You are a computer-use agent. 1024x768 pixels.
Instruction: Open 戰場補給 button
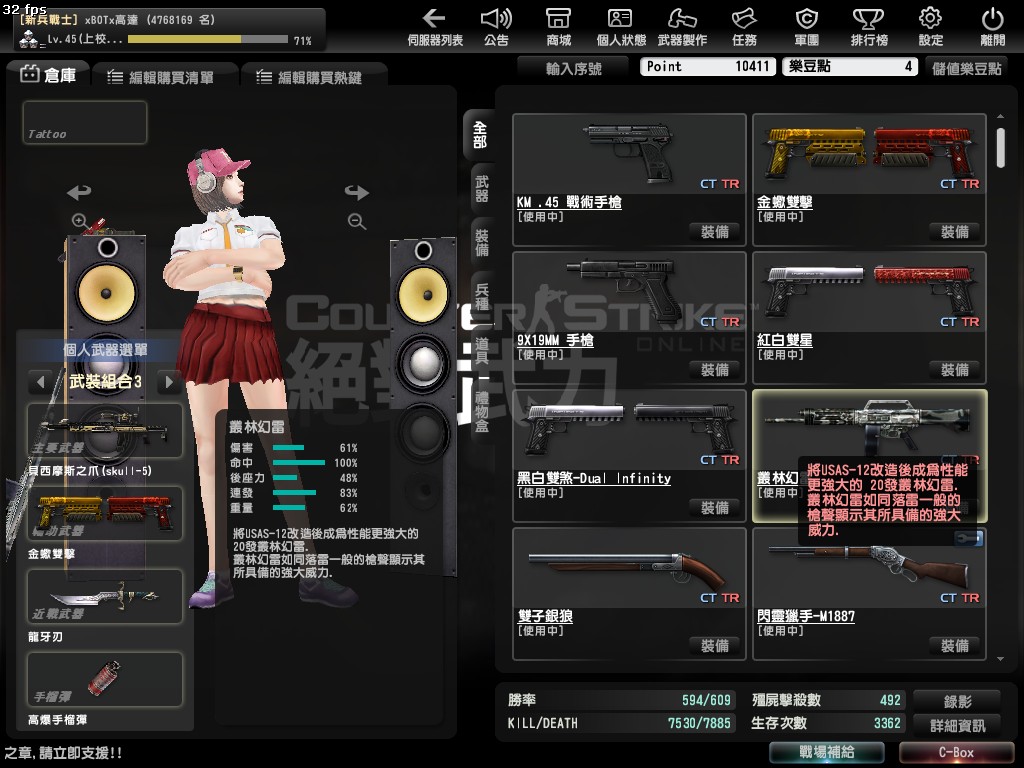click(x=826, y=752)
